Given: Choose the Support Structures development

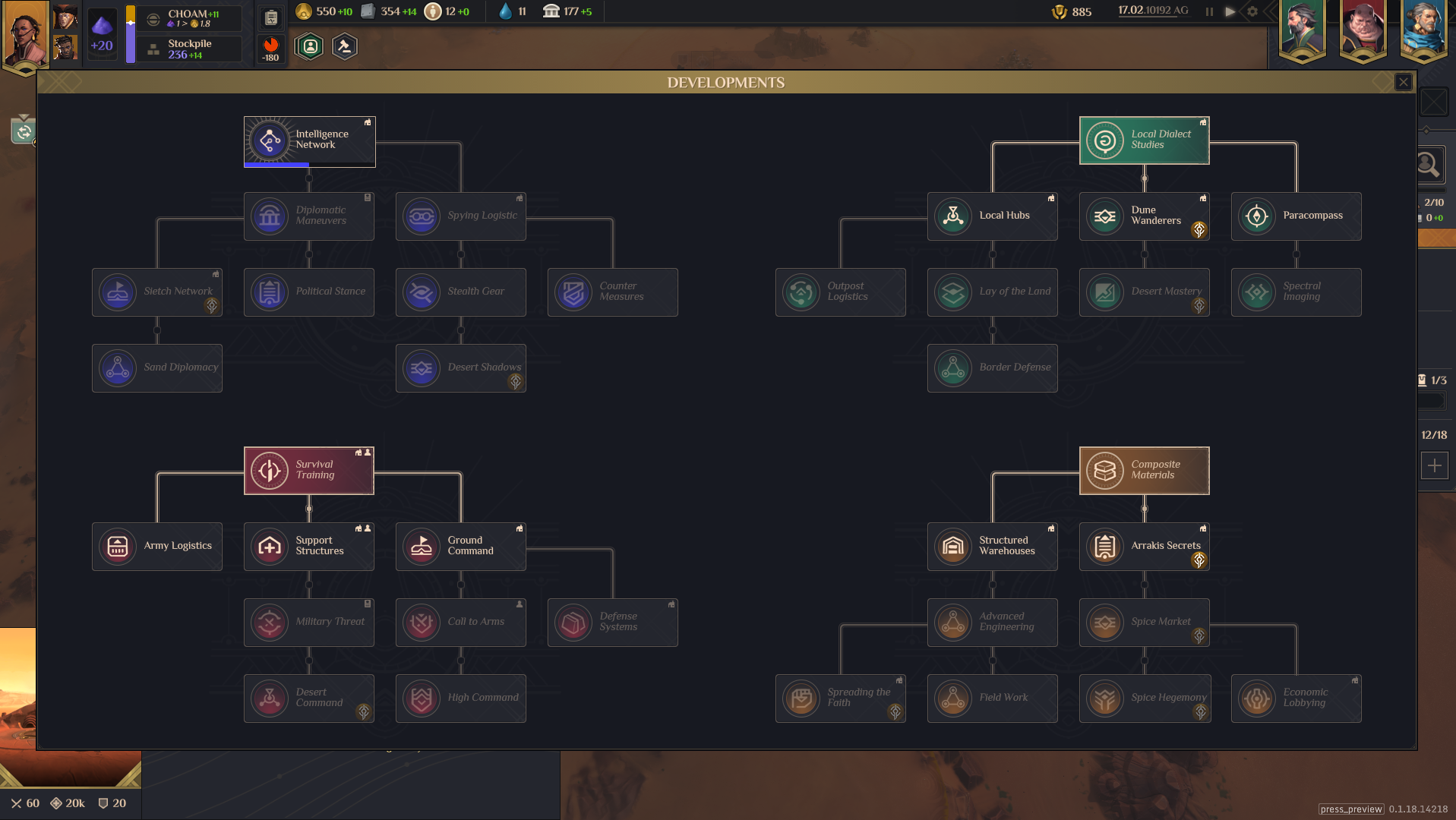Looking at the screenshot, I should (309, 547).
